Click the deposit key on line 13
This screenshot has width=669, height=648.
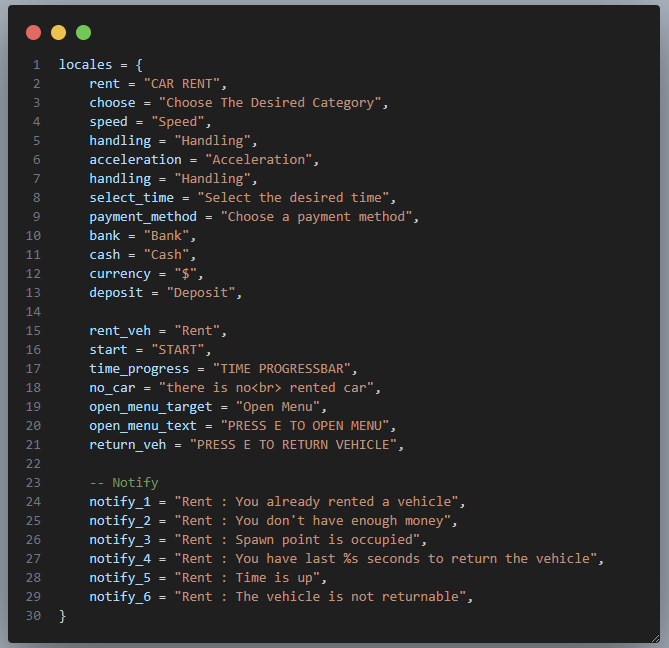click(x=116, y=293)
